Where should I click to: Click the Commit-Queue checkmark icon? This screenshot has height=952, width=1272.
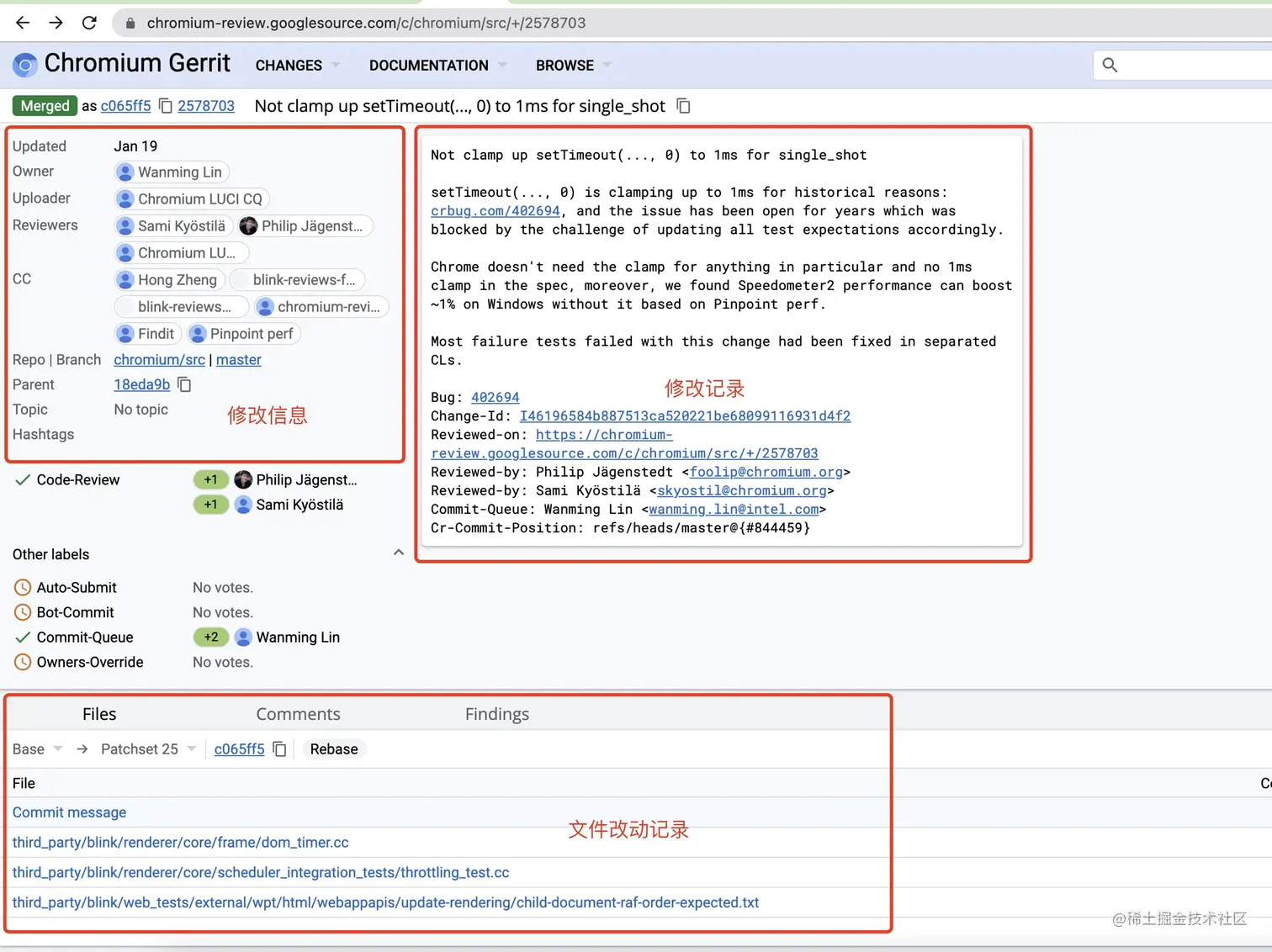click(x=23, y=637)
